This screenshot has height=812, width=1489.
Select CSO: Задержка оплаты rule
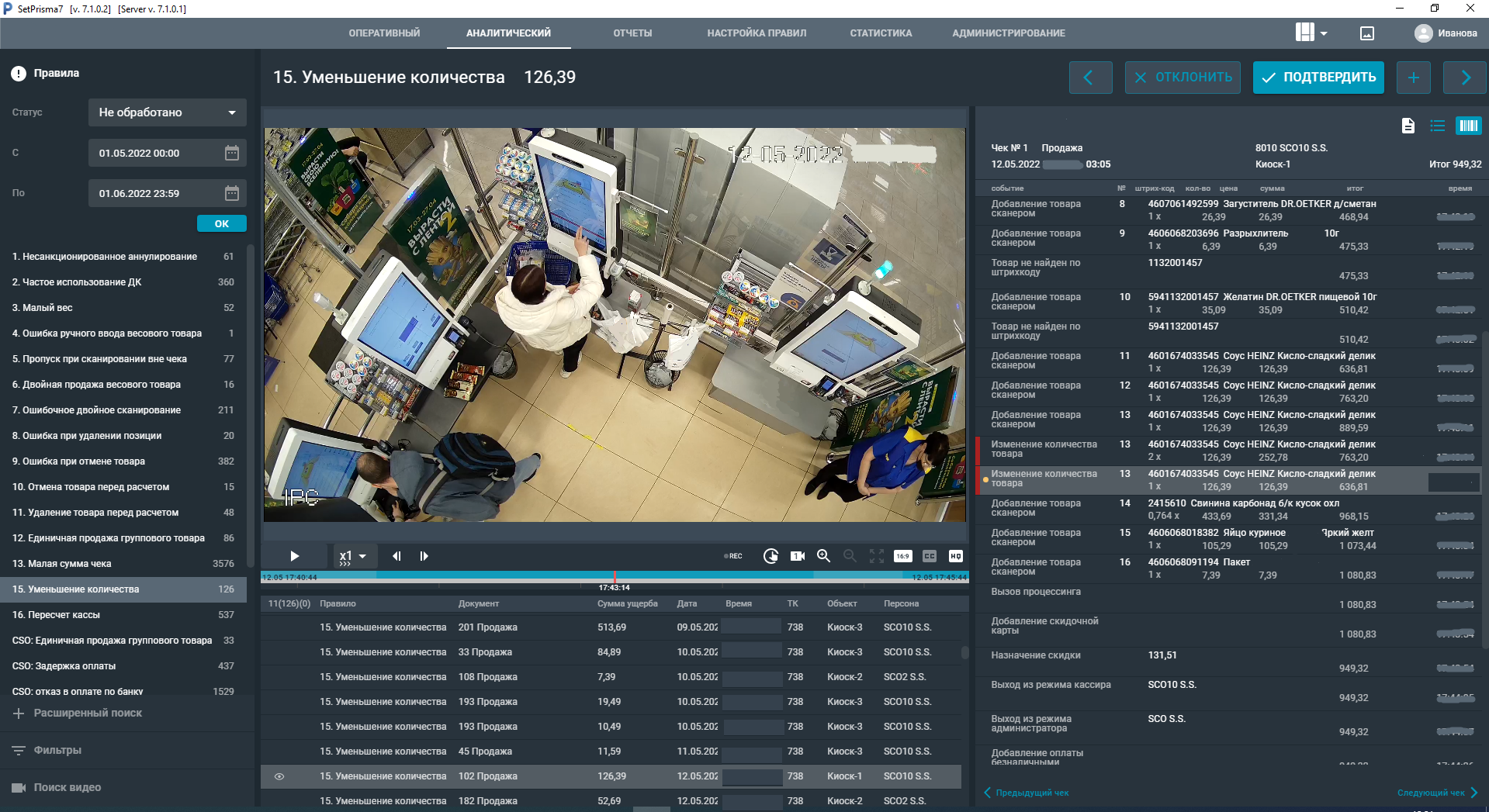(x=123, y=666)
